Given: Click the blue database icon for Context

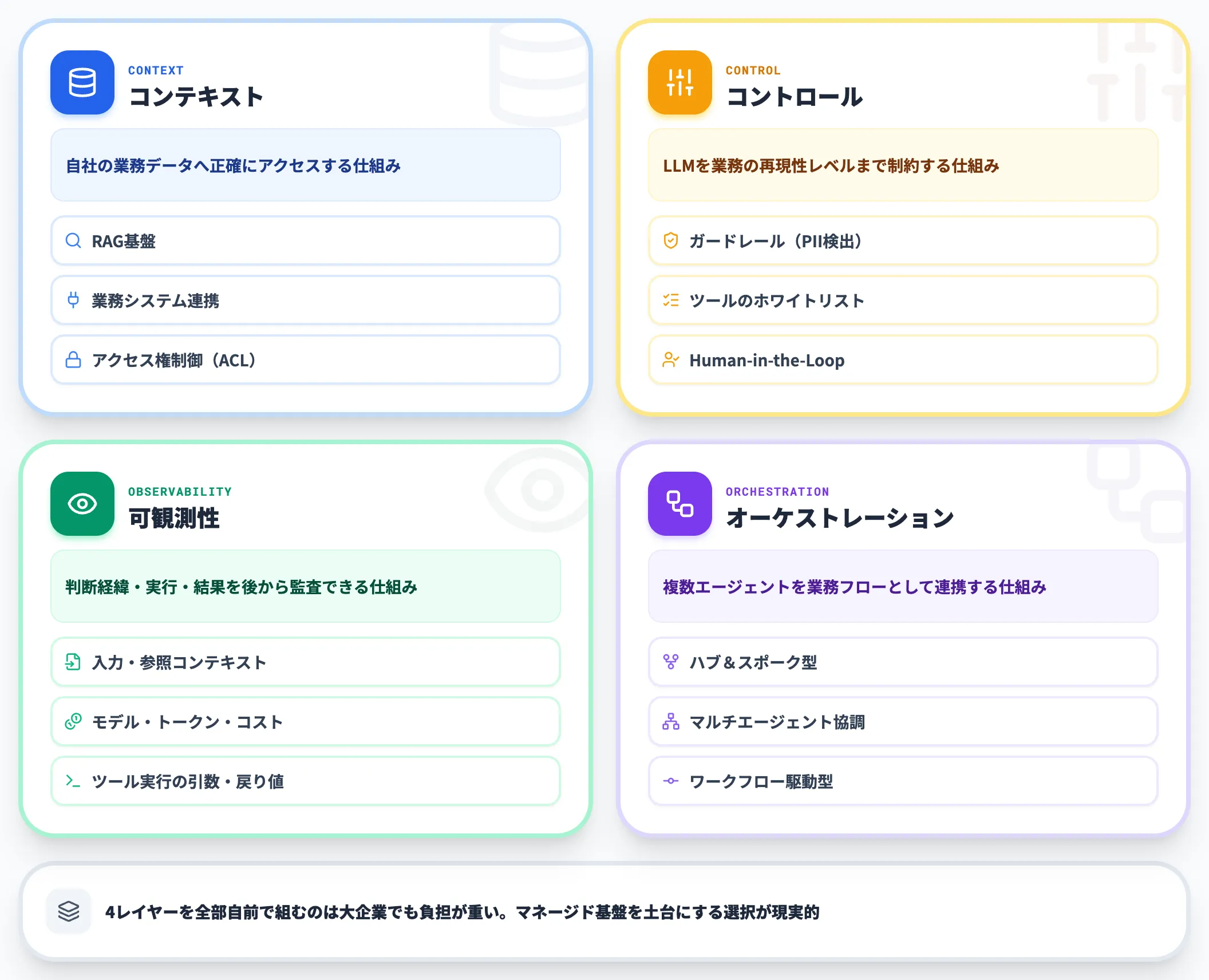Looking at the screenshot, I should [82, 82].
